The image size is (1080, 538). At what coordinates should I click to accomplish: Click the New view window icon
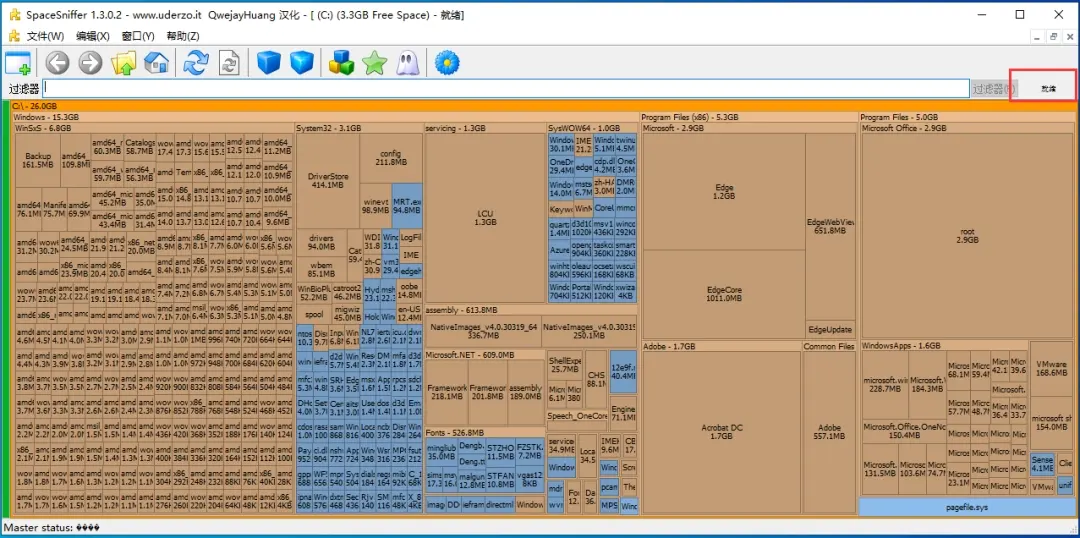[18, 63]
